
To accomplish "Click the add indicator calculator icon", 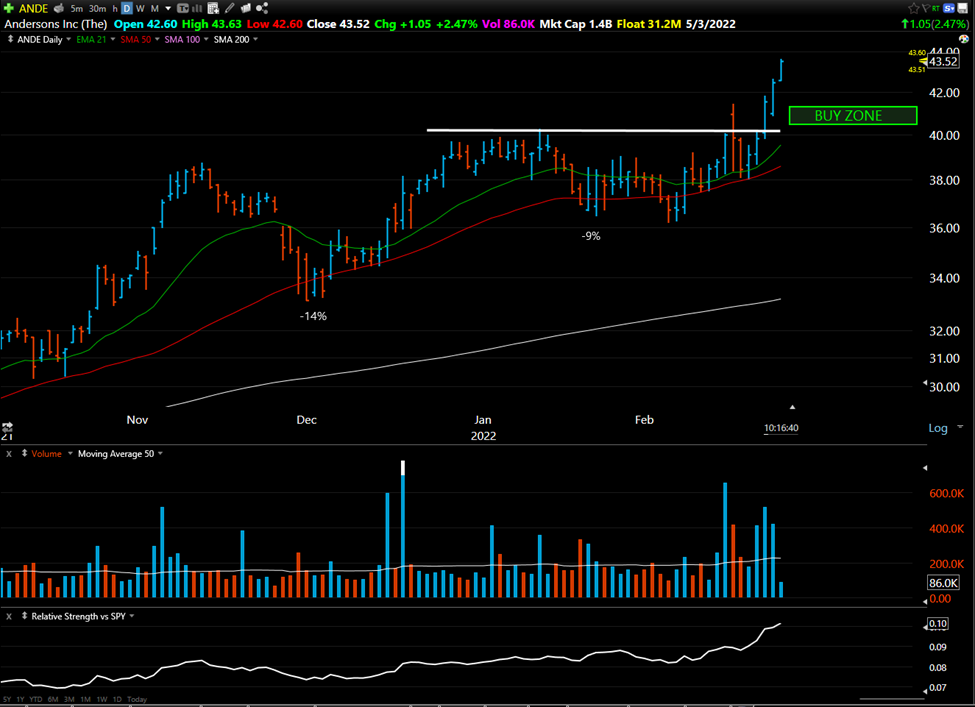I will [x=213, y=8].
